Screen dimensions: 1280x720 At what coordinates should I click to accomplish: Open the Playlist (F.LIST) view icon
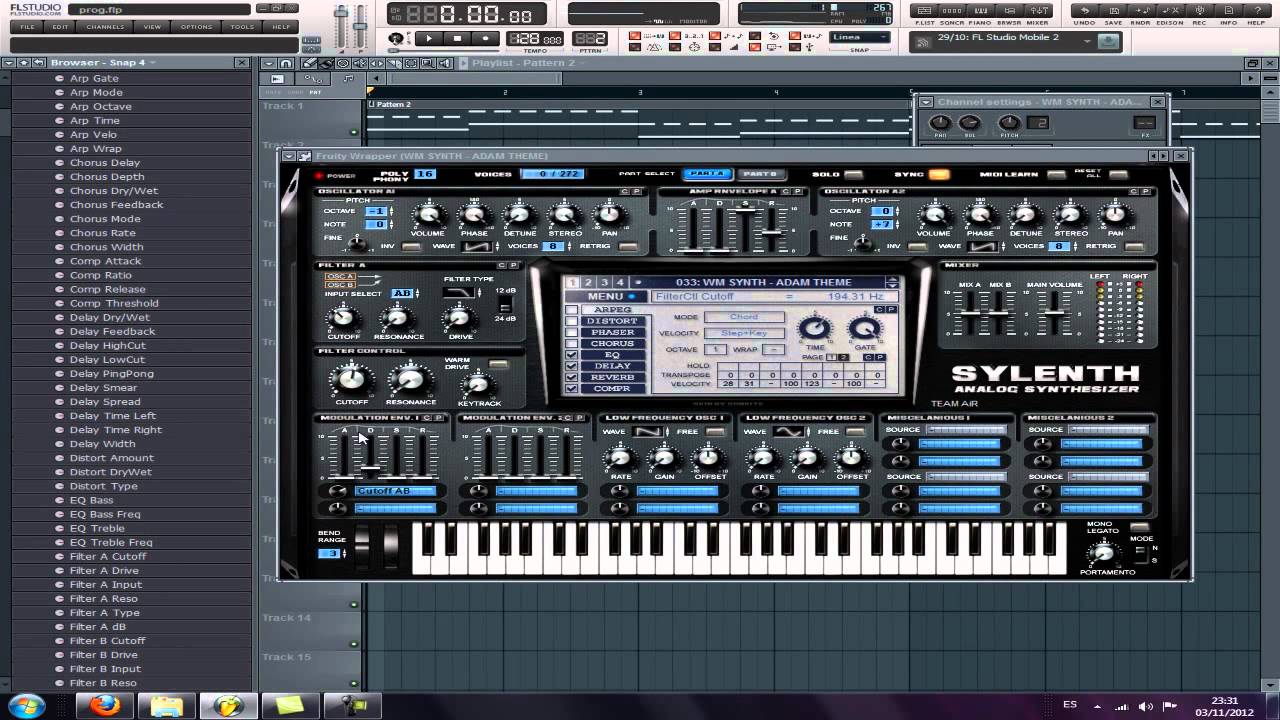(924, 11)
